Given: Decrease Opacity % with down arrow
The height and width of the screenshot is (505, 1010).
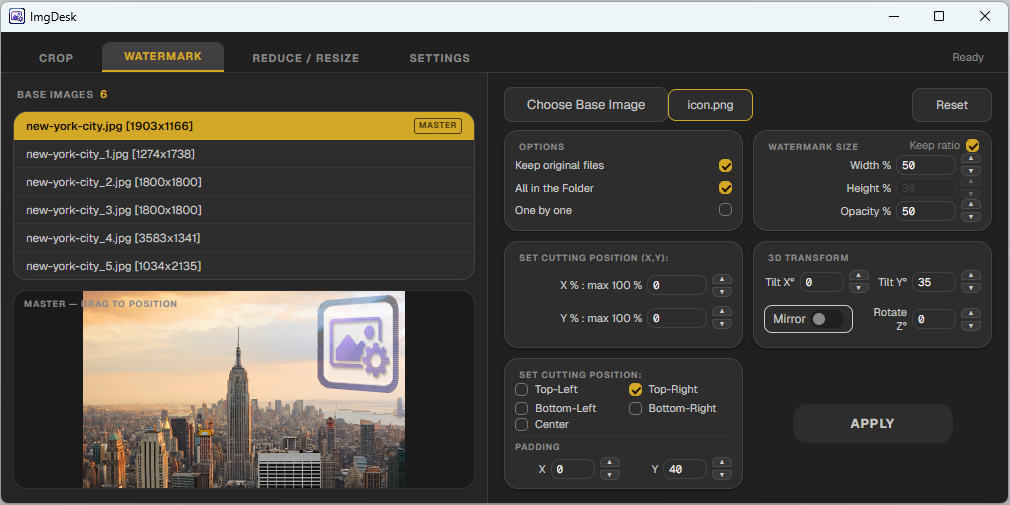Looking at the screenshot, I should [971, 216].
